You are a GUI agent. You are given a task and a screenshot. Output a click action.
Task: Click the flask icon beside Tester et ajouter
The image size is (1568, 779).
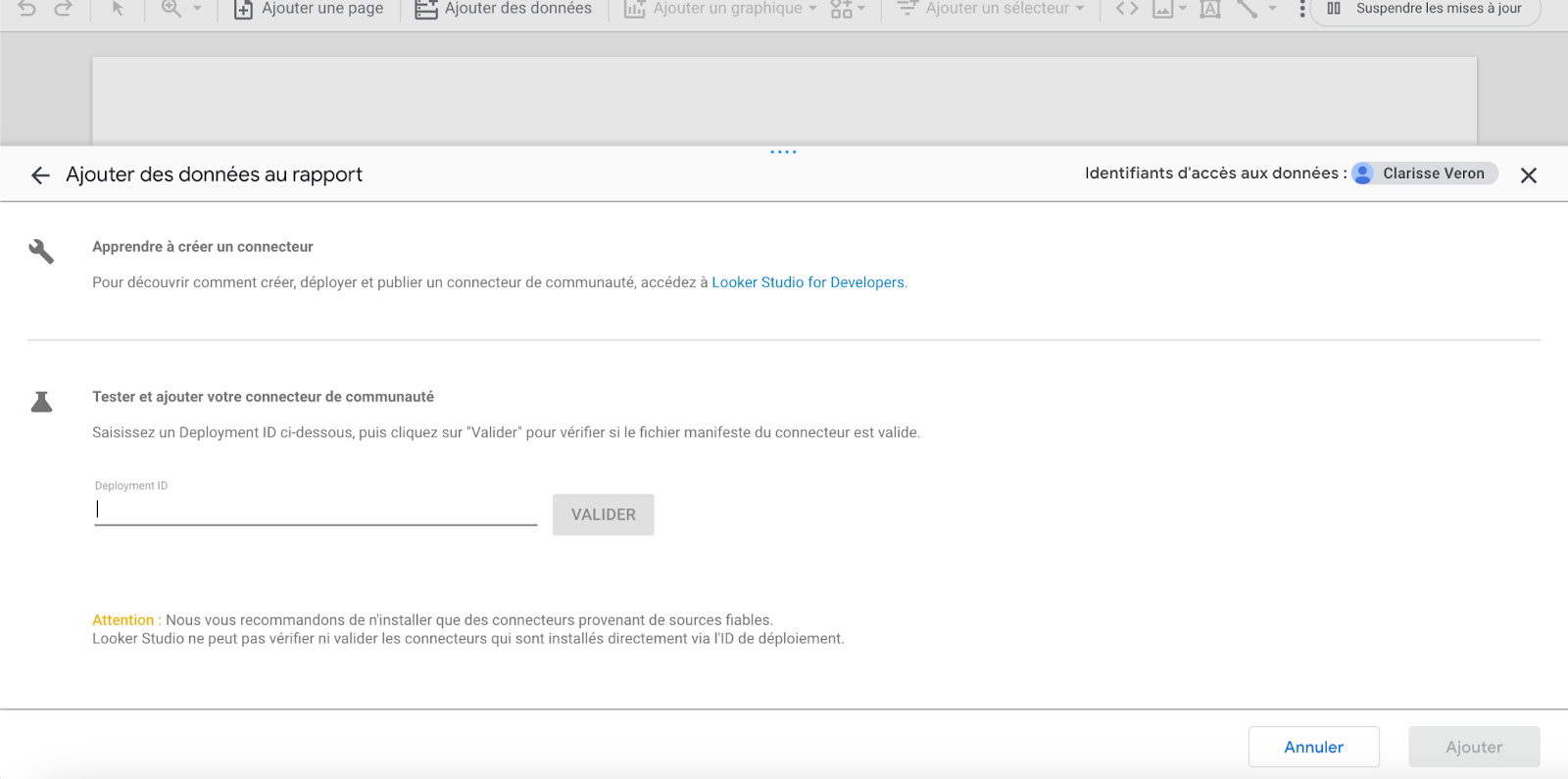tap(41, 402)
